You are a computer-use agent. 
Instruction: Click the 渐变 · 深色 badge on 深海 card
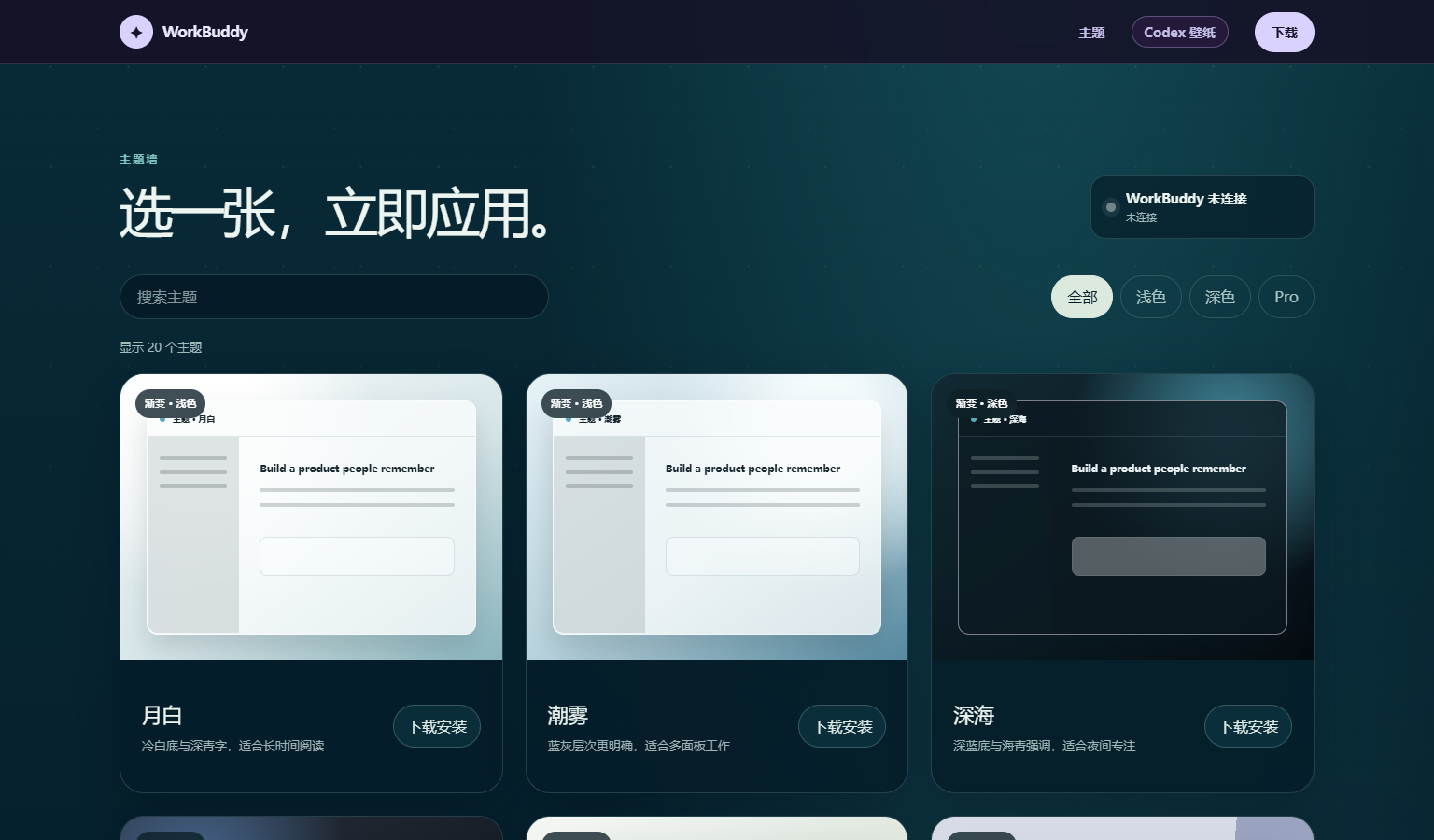(981, 403)
